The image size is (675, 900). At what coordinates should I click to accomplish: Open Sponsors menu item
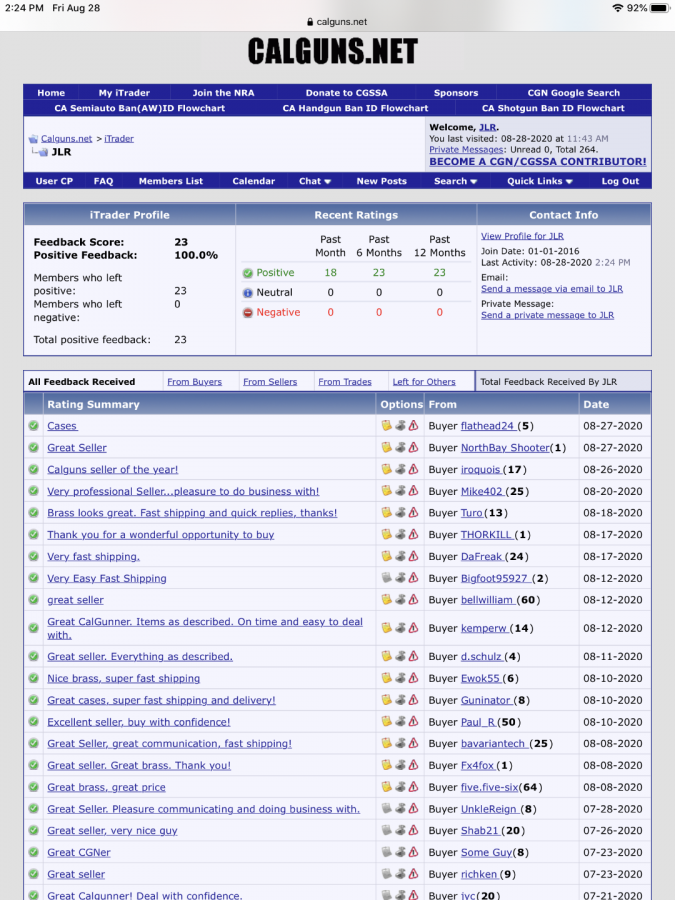click(x=456, y=92)
